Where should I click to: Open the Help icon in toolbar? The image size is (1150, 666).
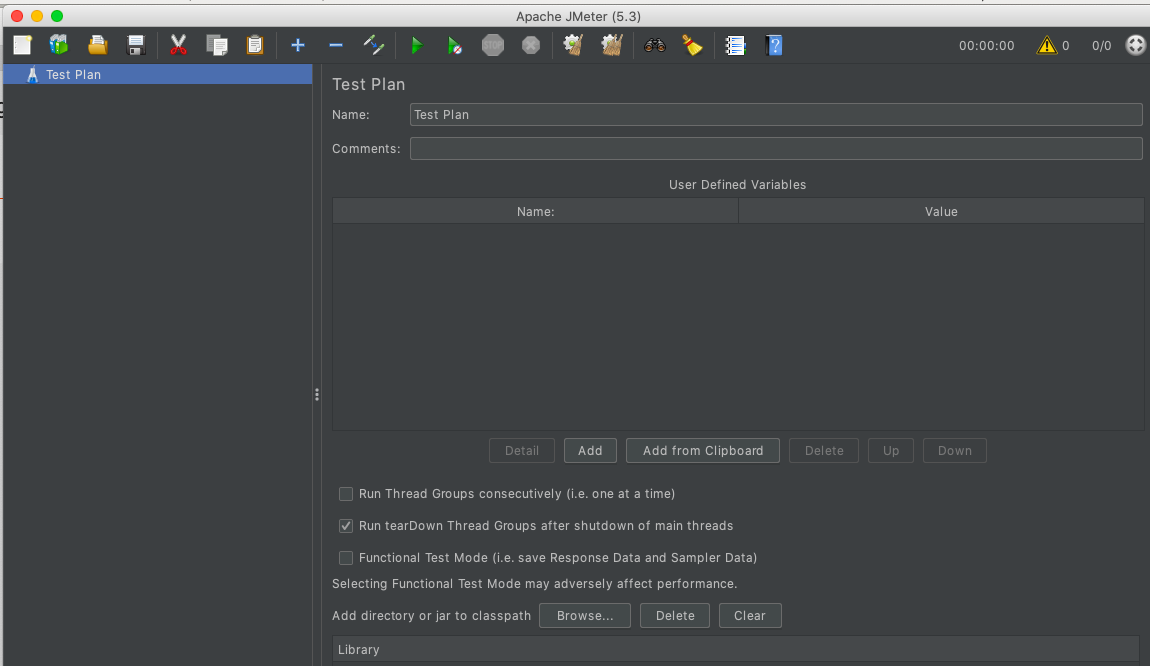coord(774,45)
